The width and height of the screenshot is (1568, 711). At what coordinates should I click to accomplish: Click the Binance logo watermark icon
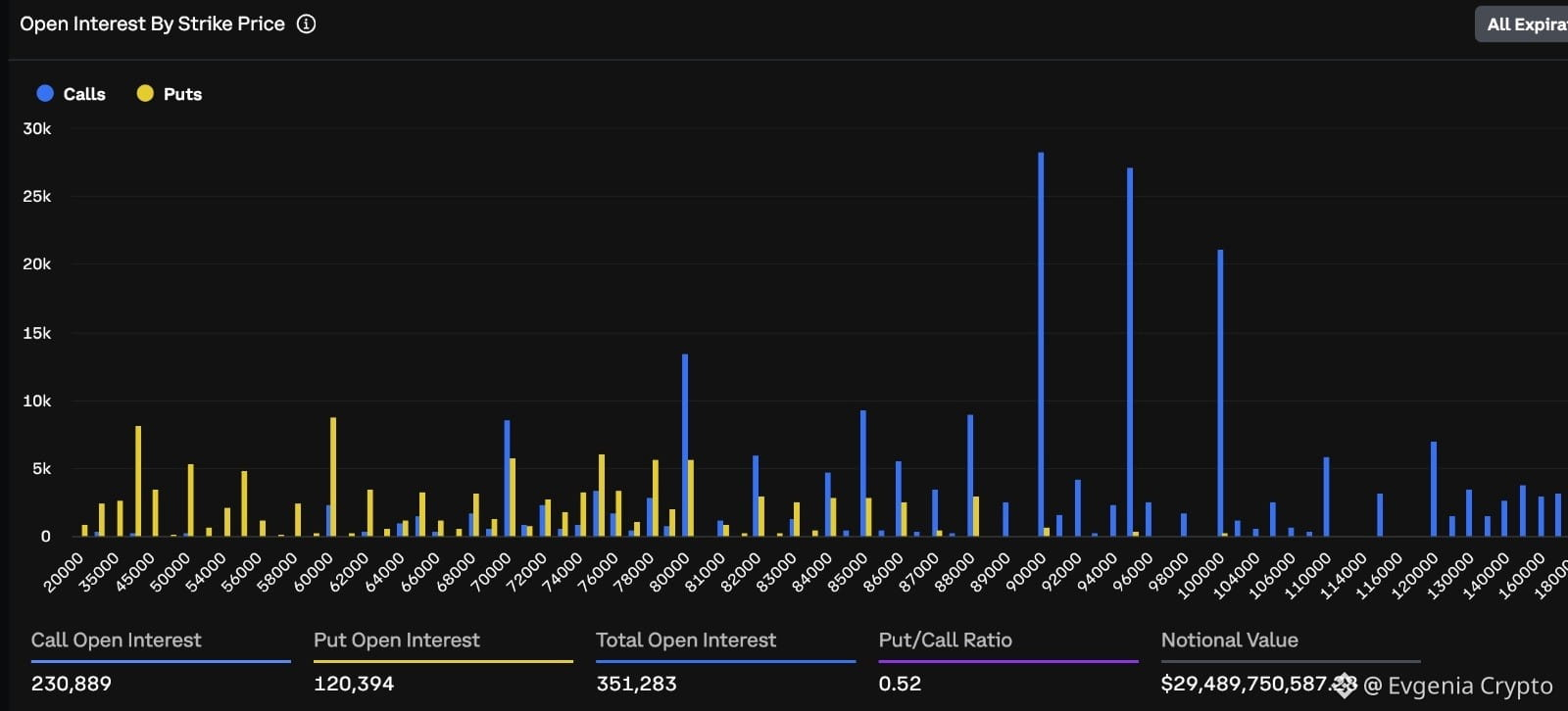pos(1345,686)
